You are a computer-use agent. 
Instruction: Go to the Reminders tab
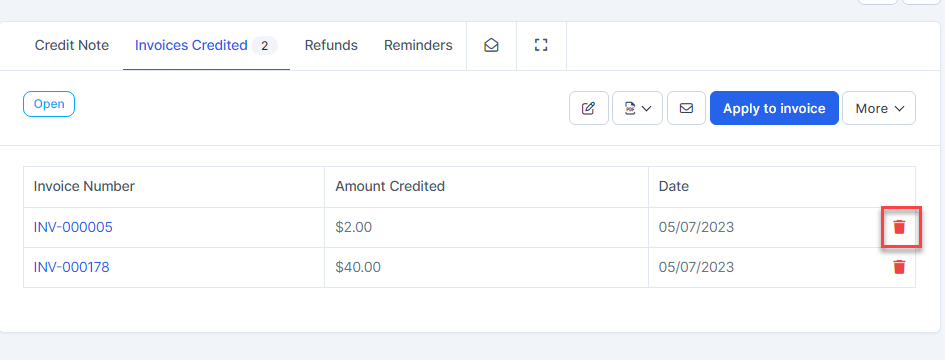pos(418,45)
